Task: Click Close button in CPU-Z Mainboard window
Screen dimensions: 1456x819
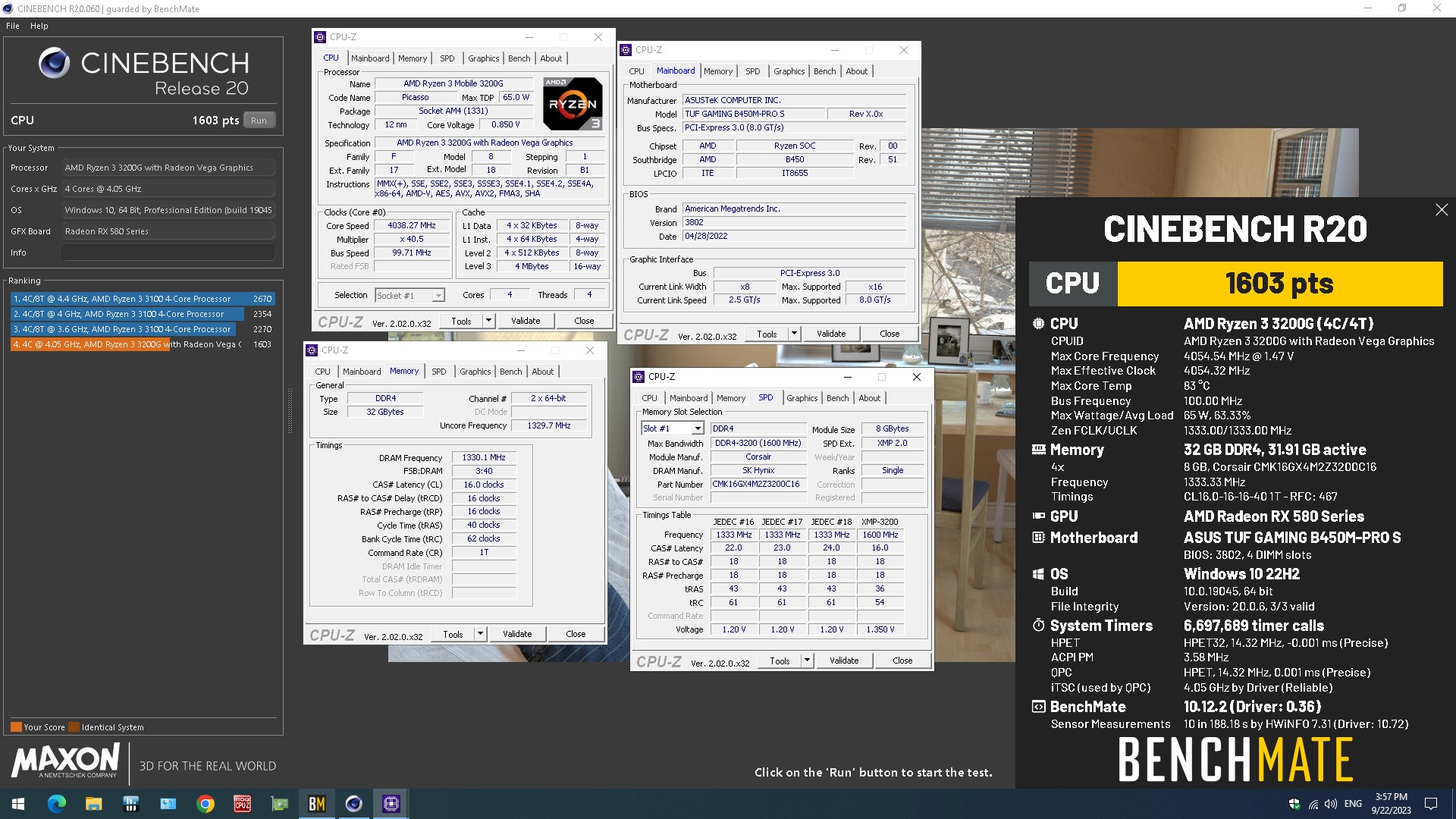Action: coord(890,334)
